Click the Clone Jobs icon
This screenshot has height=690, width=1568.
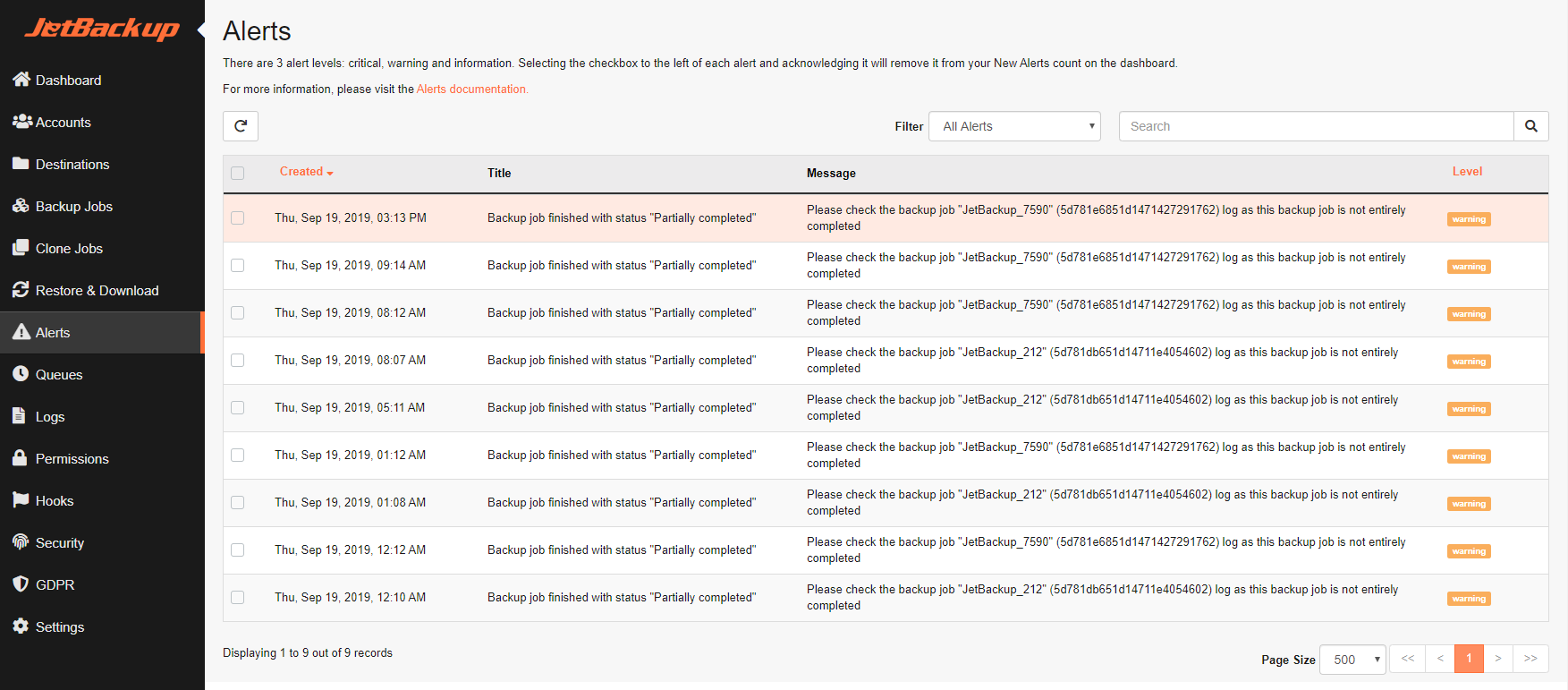[21, 248]
